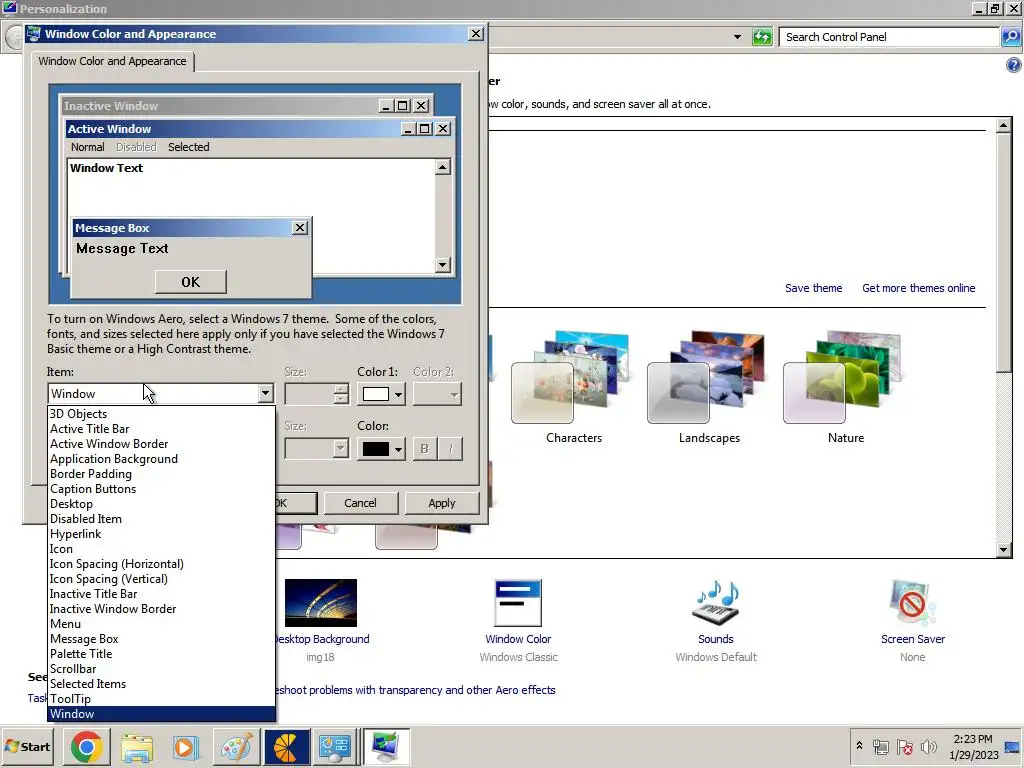
Task: Open Paint palette icon in taskbar
Action: (236, 747)
